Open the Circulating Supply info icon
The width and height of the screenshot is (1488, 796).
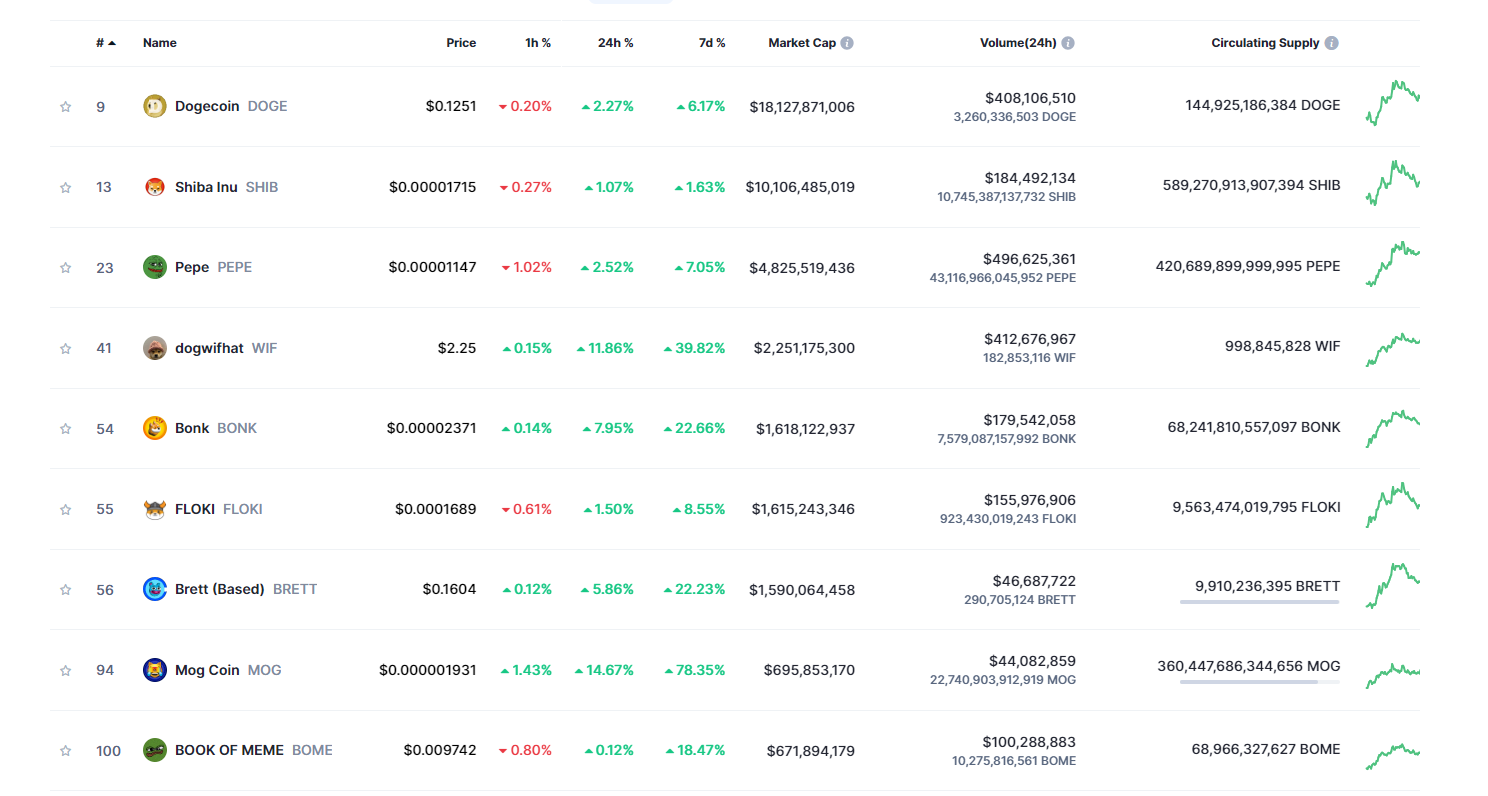point(1332,43)
